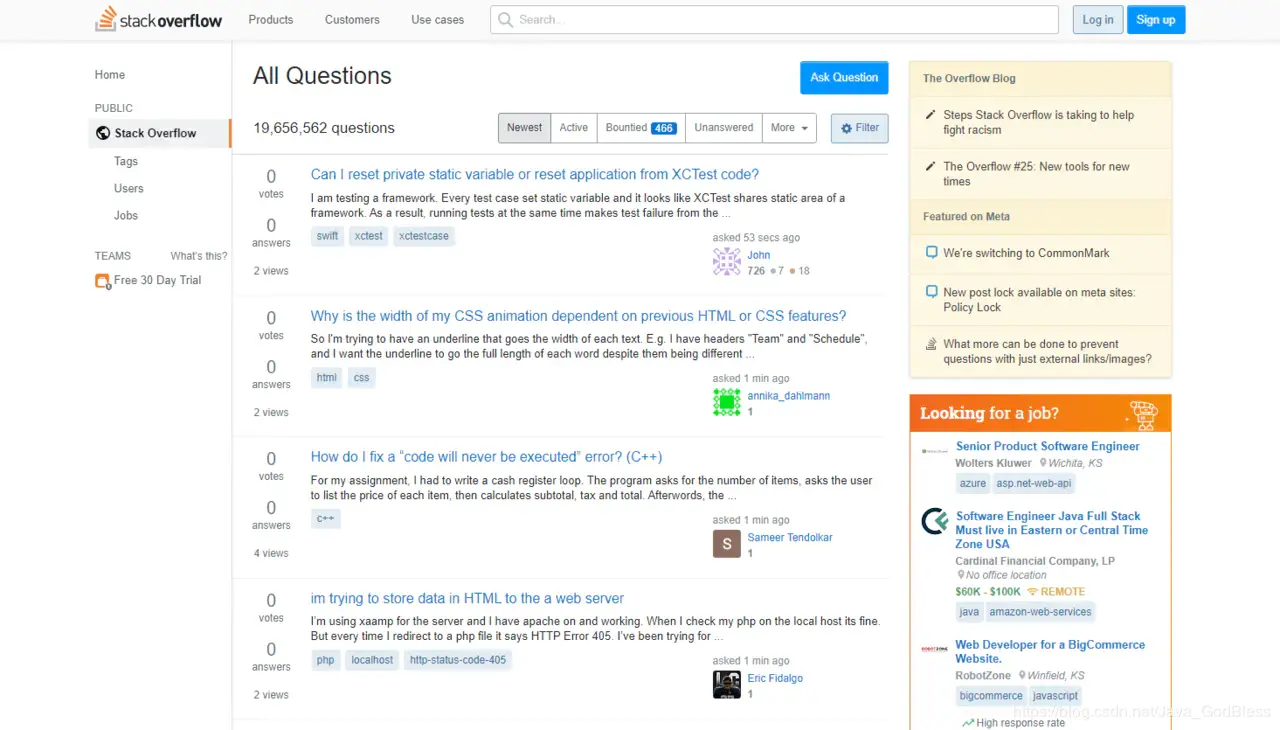Viewport: 1280px width, 730px height.
Task: Click the Ask Question button
Action: coord(844,78)
